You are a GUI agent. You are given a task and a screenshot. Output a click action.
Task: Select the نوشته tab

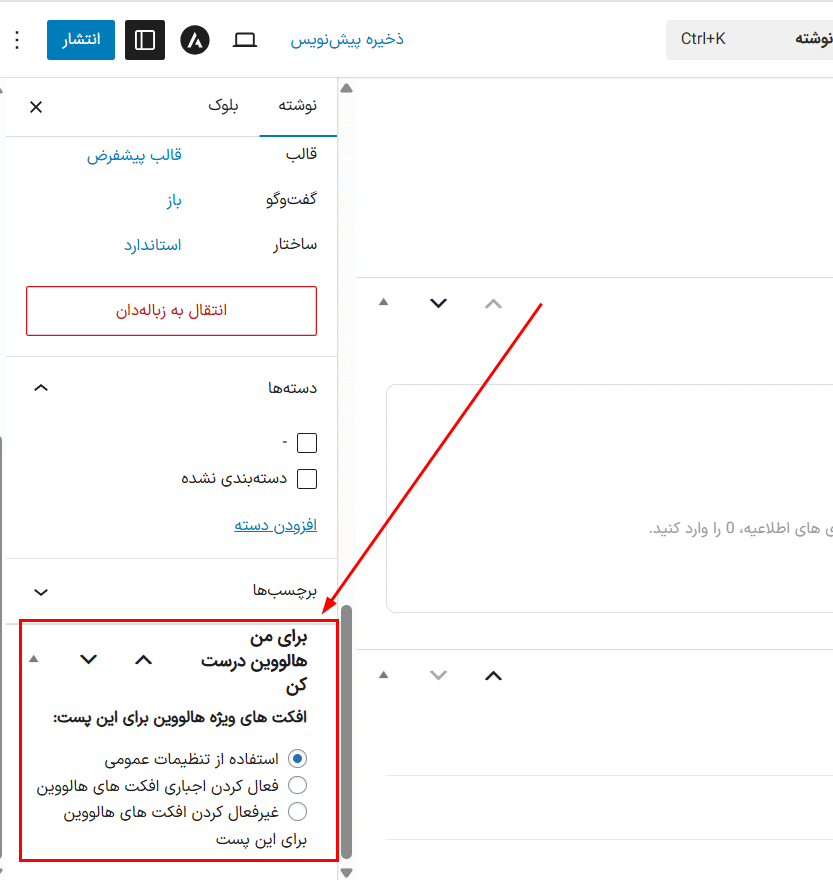[297, 107]
